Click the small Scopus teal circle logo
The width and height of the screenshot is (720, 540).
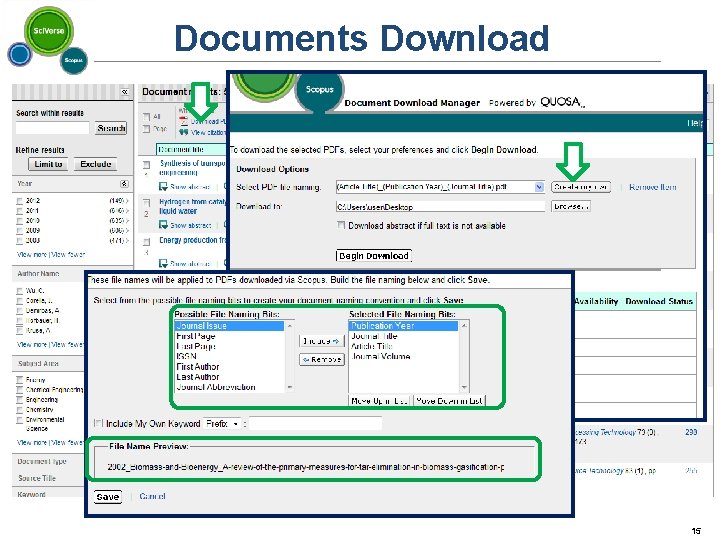[x=73, y=60]
